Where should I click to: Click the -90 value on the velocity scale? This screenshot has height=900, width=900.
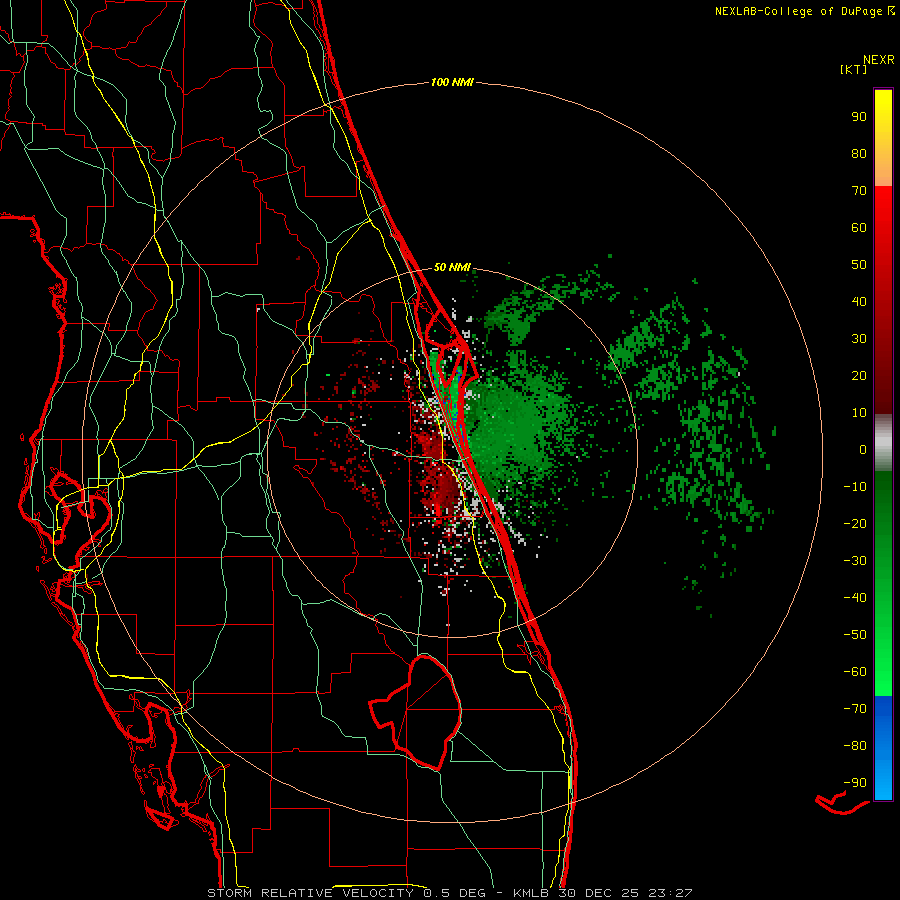click(x=855, y=783)
